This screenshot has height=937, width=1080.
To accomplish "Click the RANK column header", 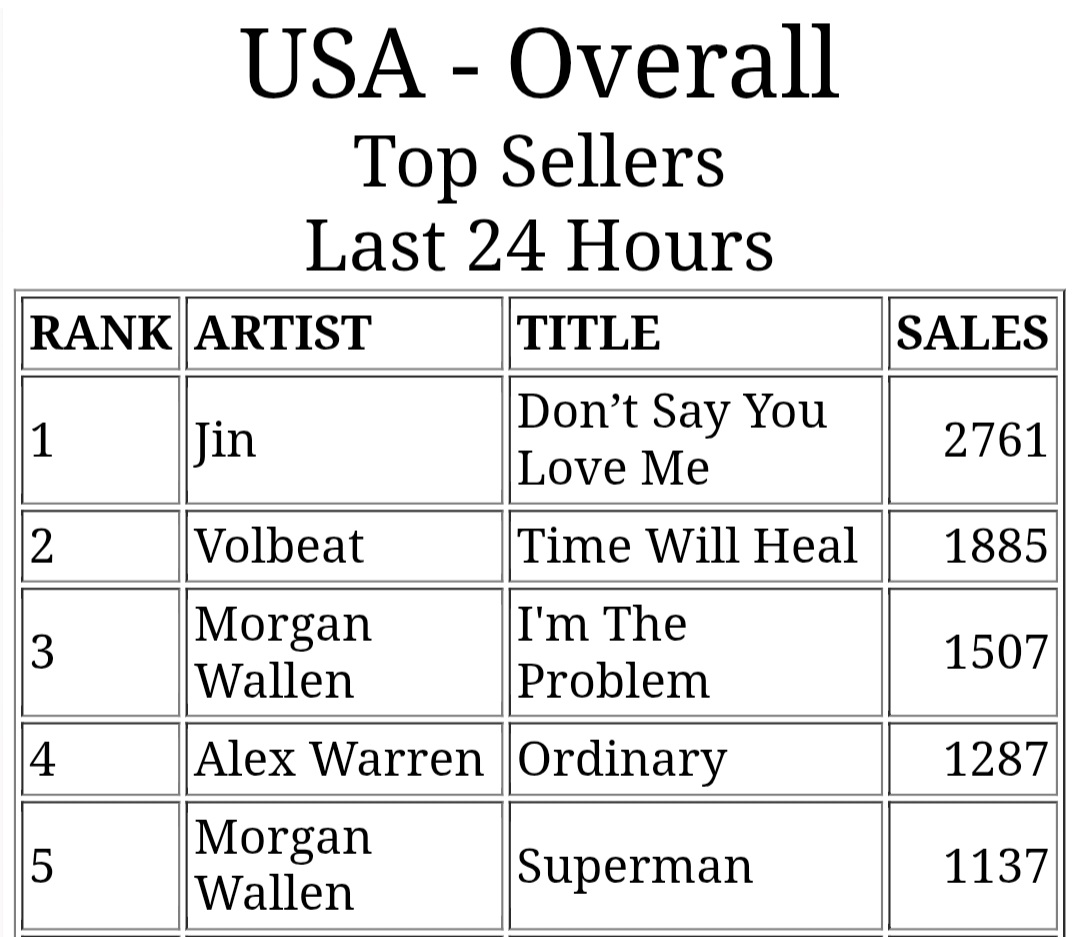I will pyautogui.click(x=101, y=333).
